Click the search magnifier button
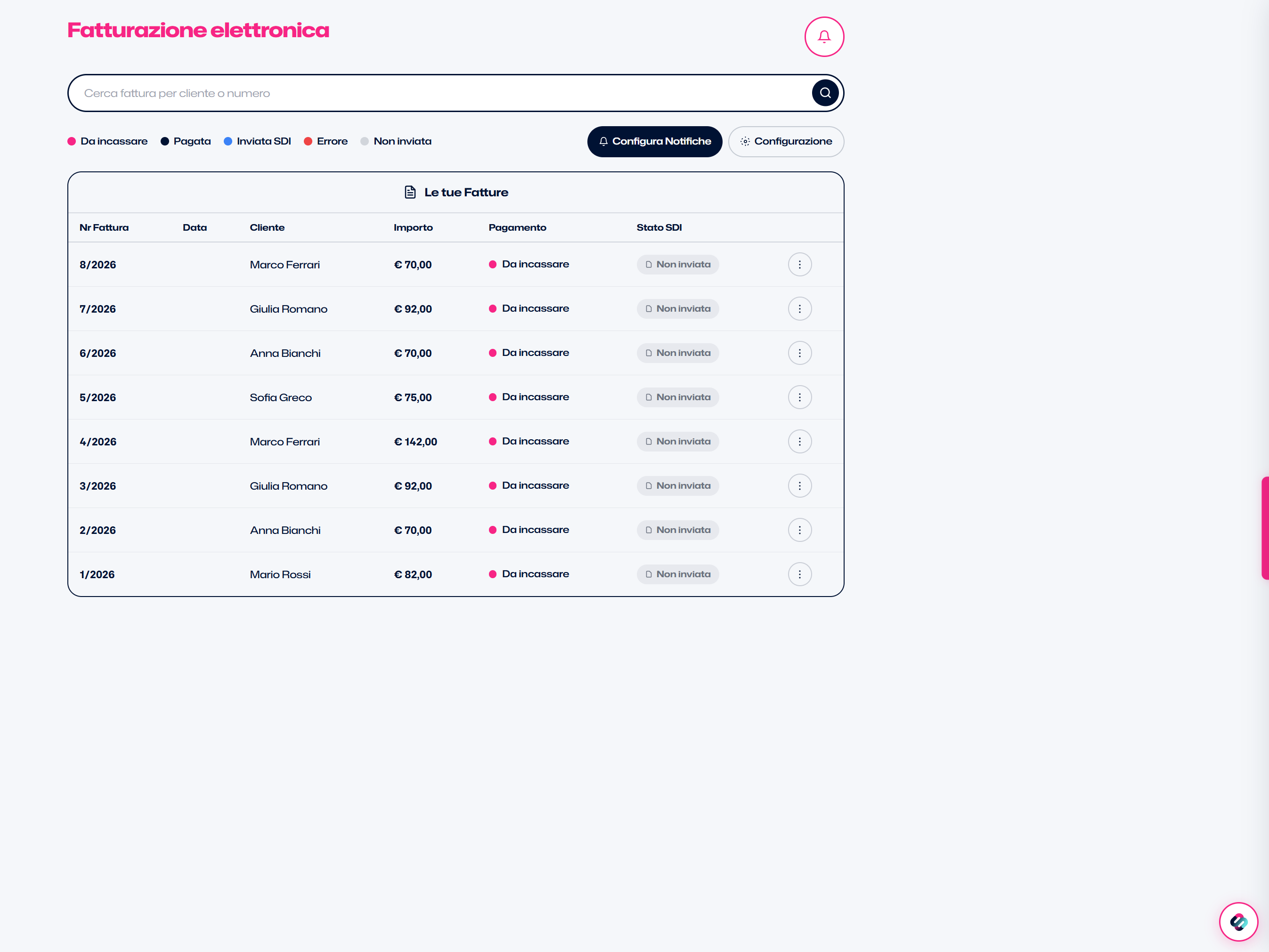The width and height of the screenshot is (1269, 952). coord(825,93)
